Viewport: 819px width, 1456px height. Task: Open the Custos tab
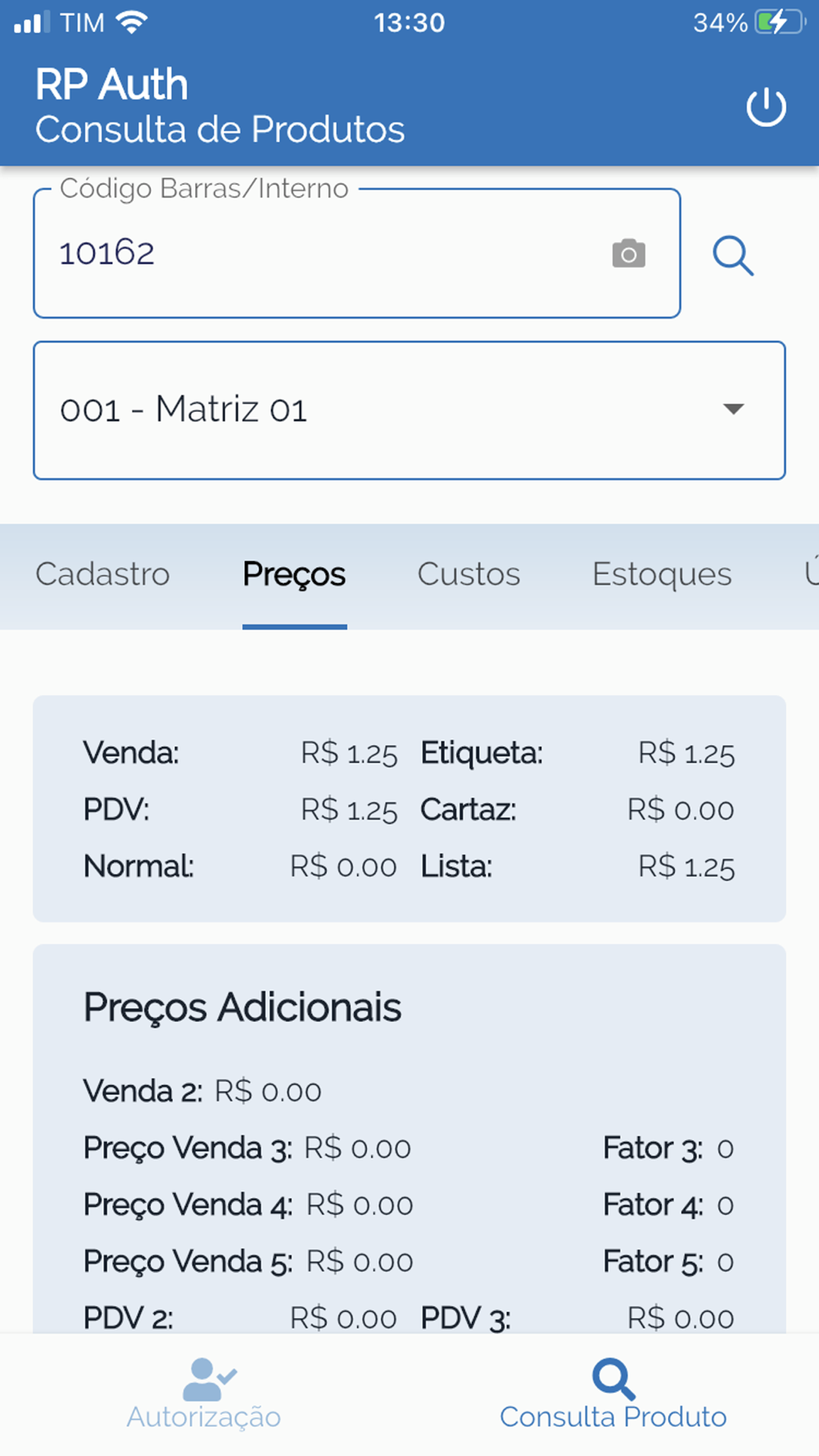[x=468, y=574]
